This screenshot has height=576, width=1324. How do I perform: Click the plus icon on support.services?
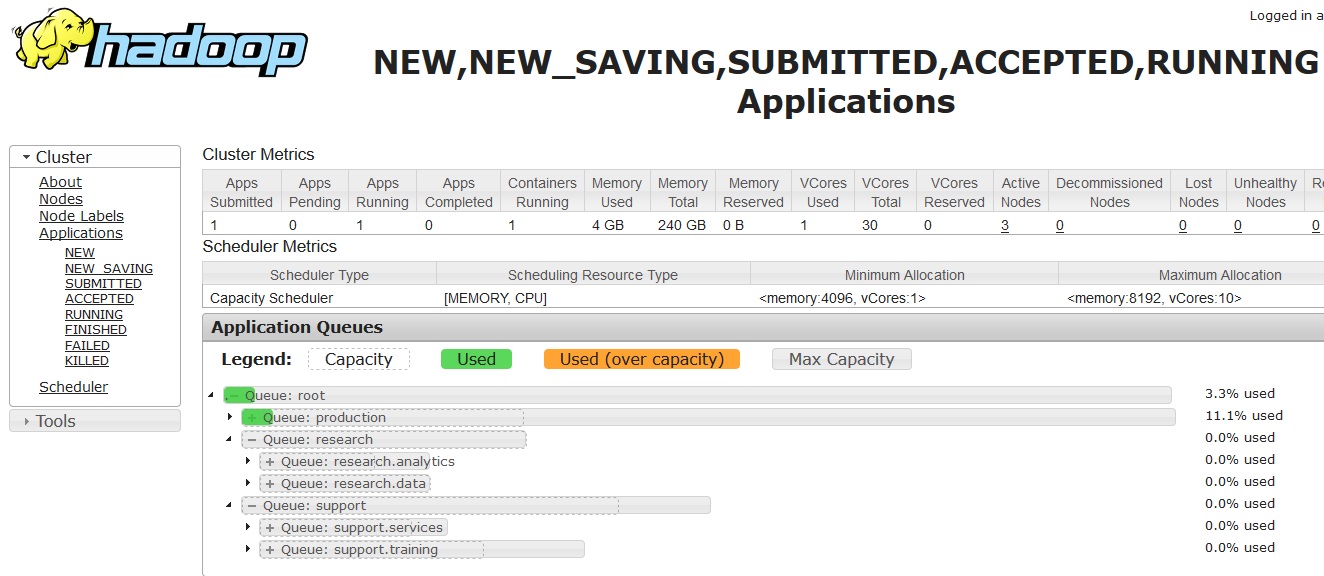(x=270, y=527)
